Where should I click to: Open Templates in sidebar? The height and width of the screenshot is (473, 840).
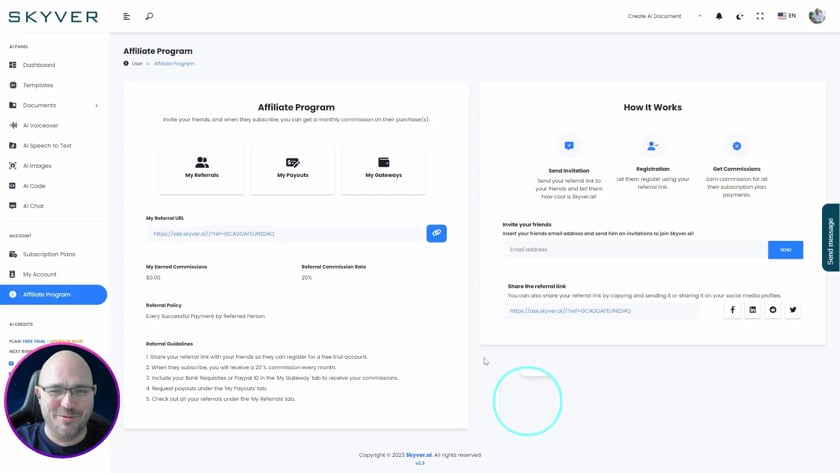(x=38, y=85)
